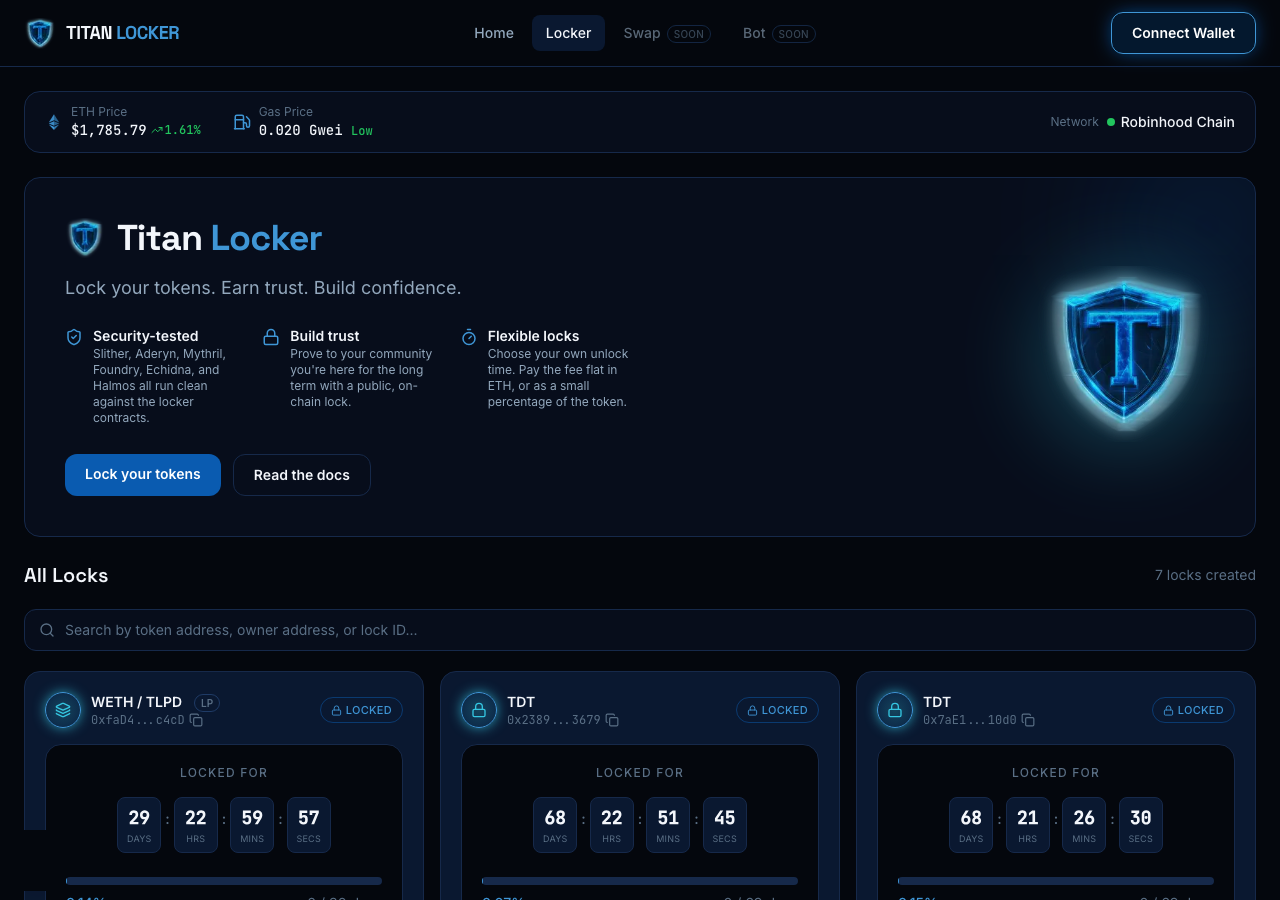Image resolution: width=1280 pixels, height=900 pixels.
Task: Click the 30 SECS countdown box
Action: (1141, 825)
